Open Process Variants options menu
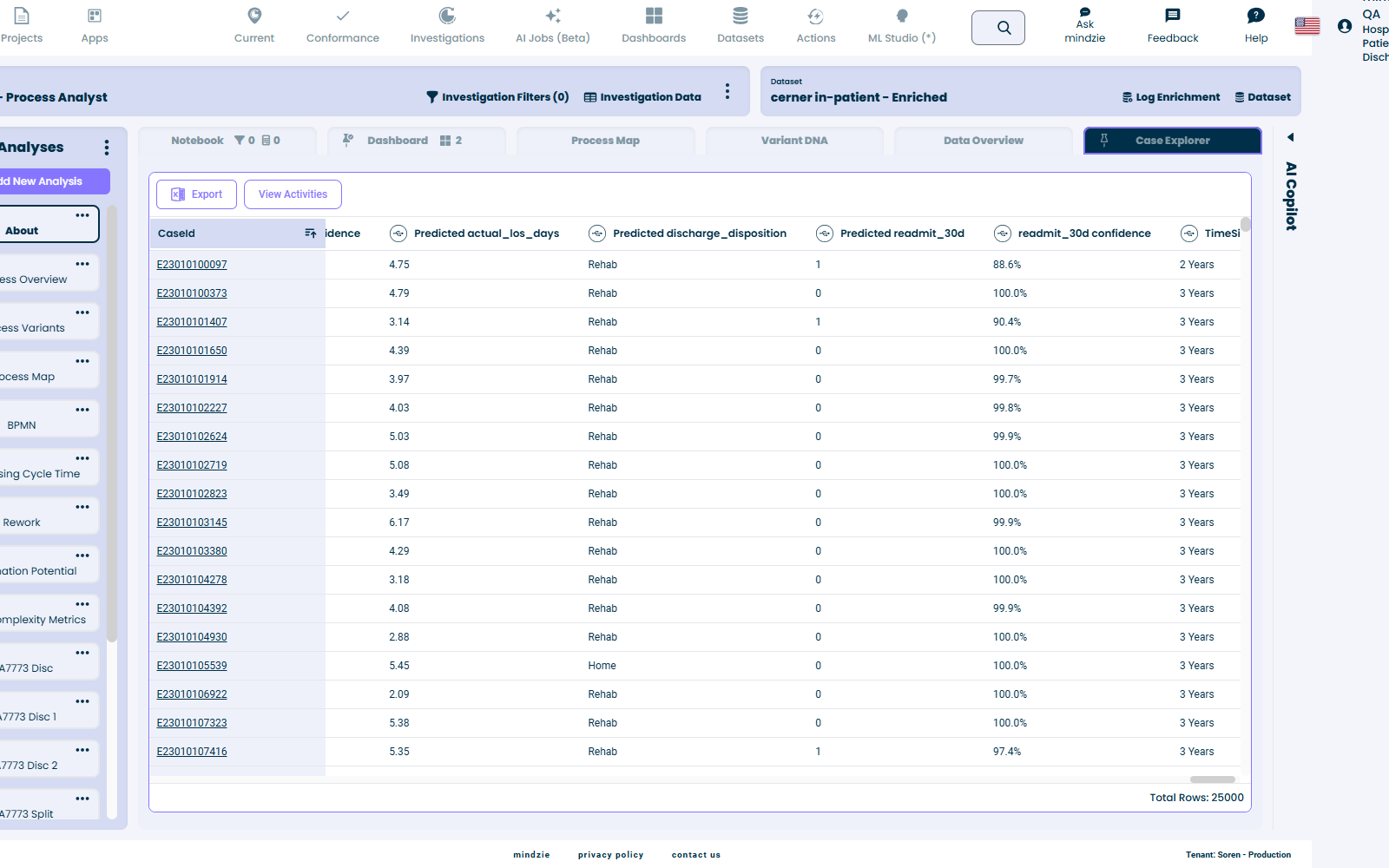The image size is (1389, 868). coord(82,312)
